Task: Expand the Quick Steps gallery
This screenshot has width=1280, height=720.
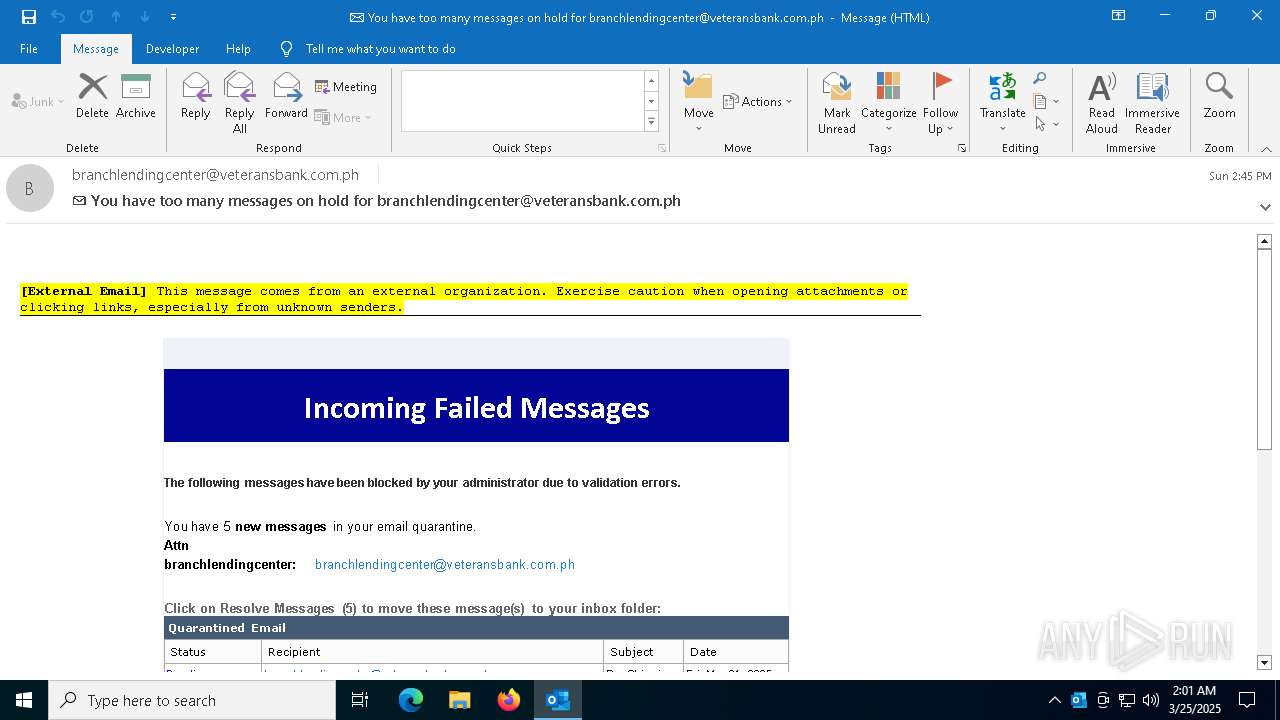Action: point(651,122)
